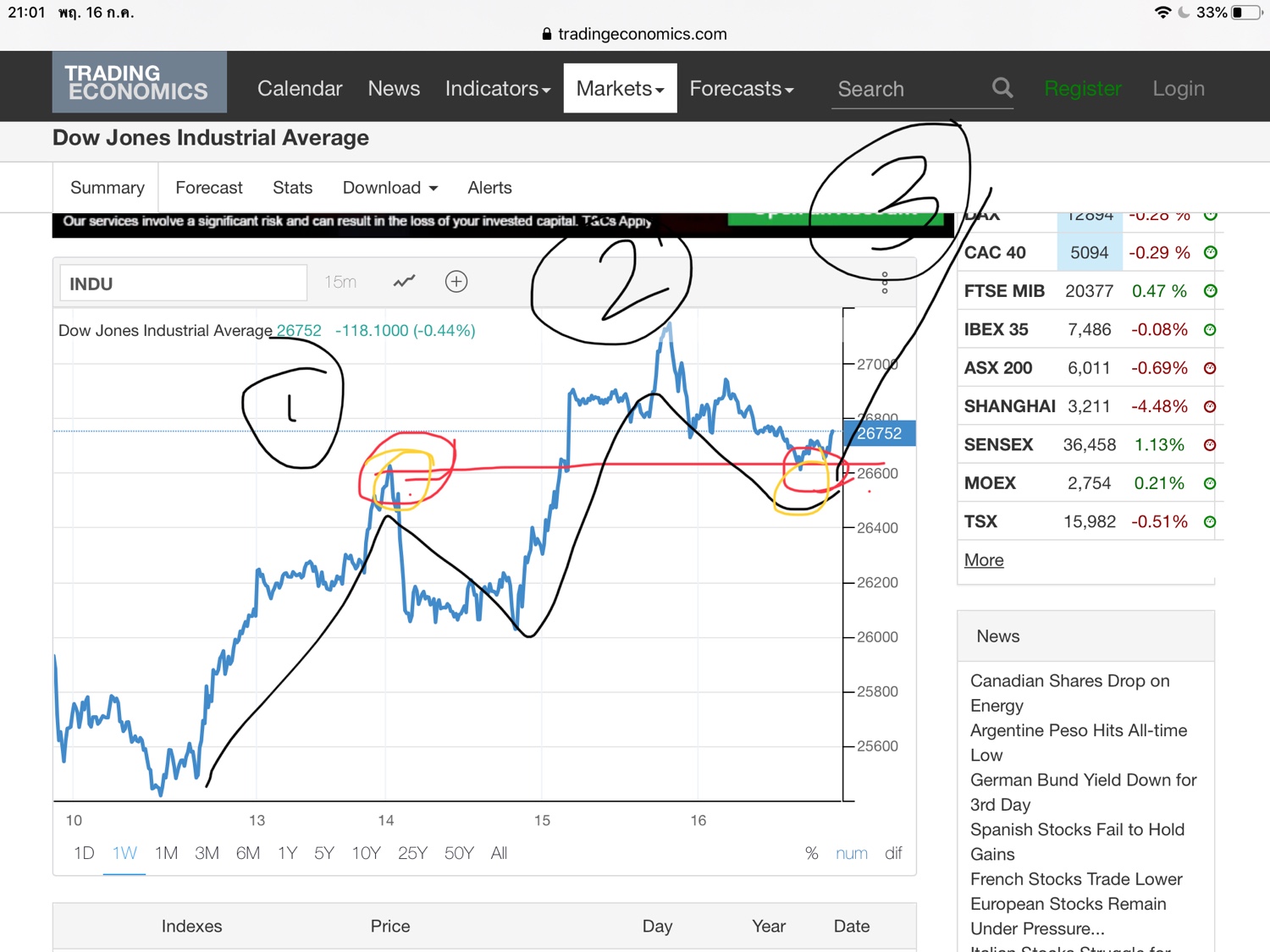The height and width of the screenshot is (952, 1270).
Task: Tap the Do Not Disturb moon icon
Action: click(x=1184, y=13)
